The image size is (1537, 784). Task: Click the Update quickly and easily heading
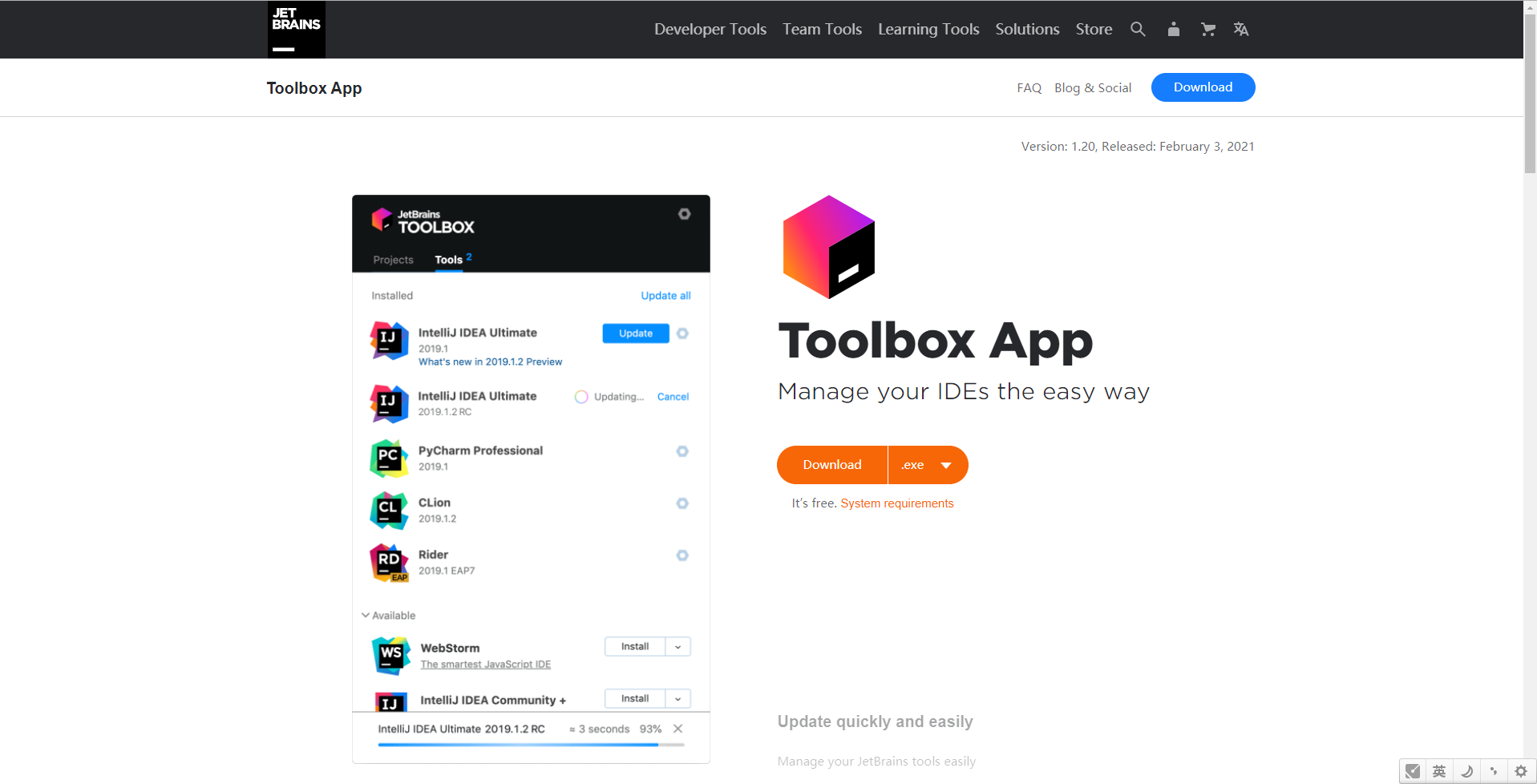(x=875, y=721)
